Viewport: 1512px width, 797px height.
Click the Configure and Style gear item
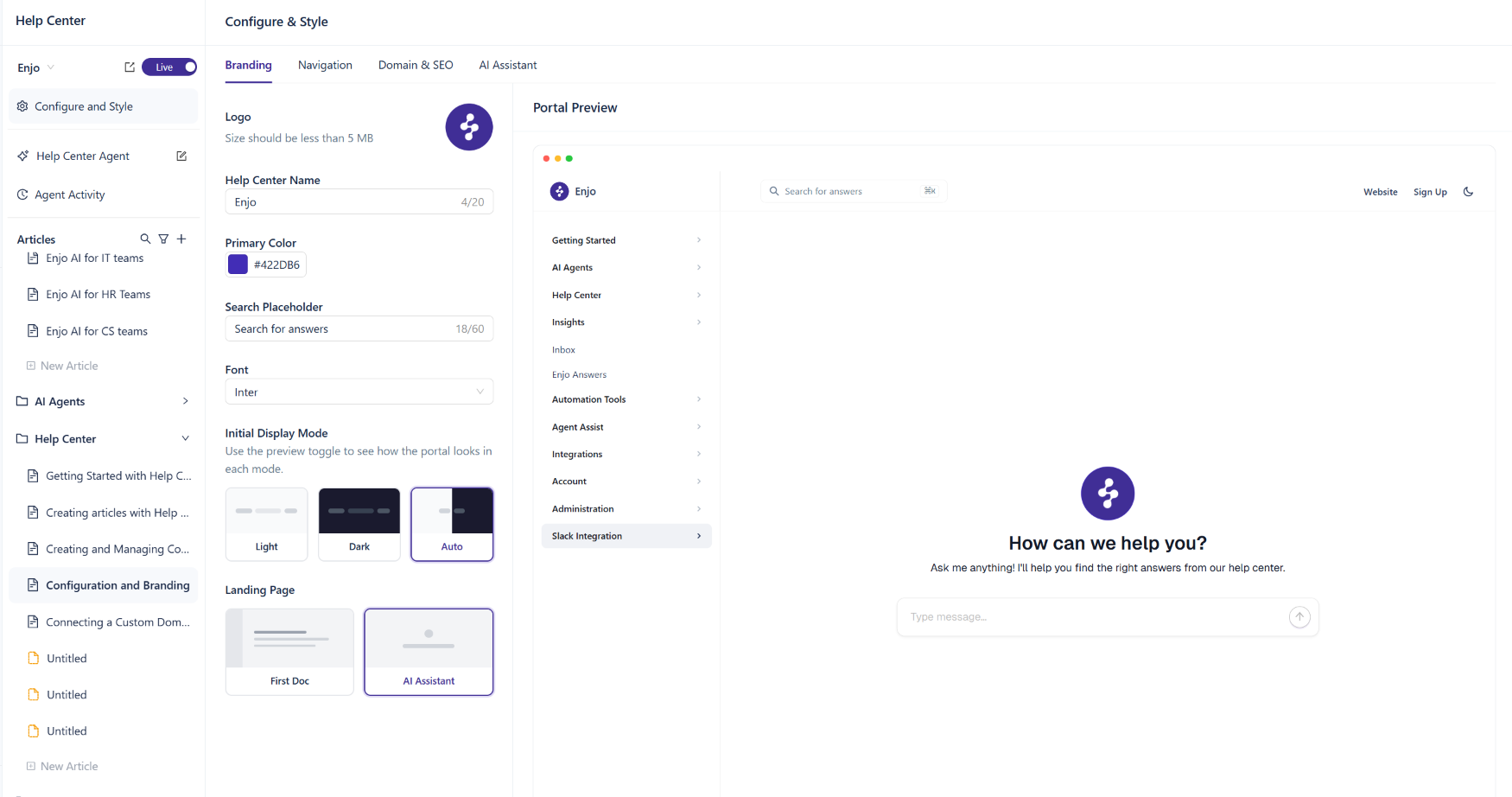pyautogui.click(x=104, y=106)
